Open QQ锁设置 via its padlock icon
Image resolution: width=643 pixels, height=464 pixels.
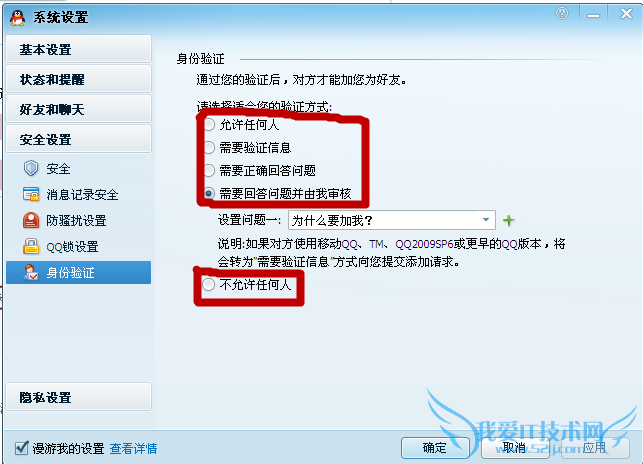pyautogui.click(x=31, y=247)
